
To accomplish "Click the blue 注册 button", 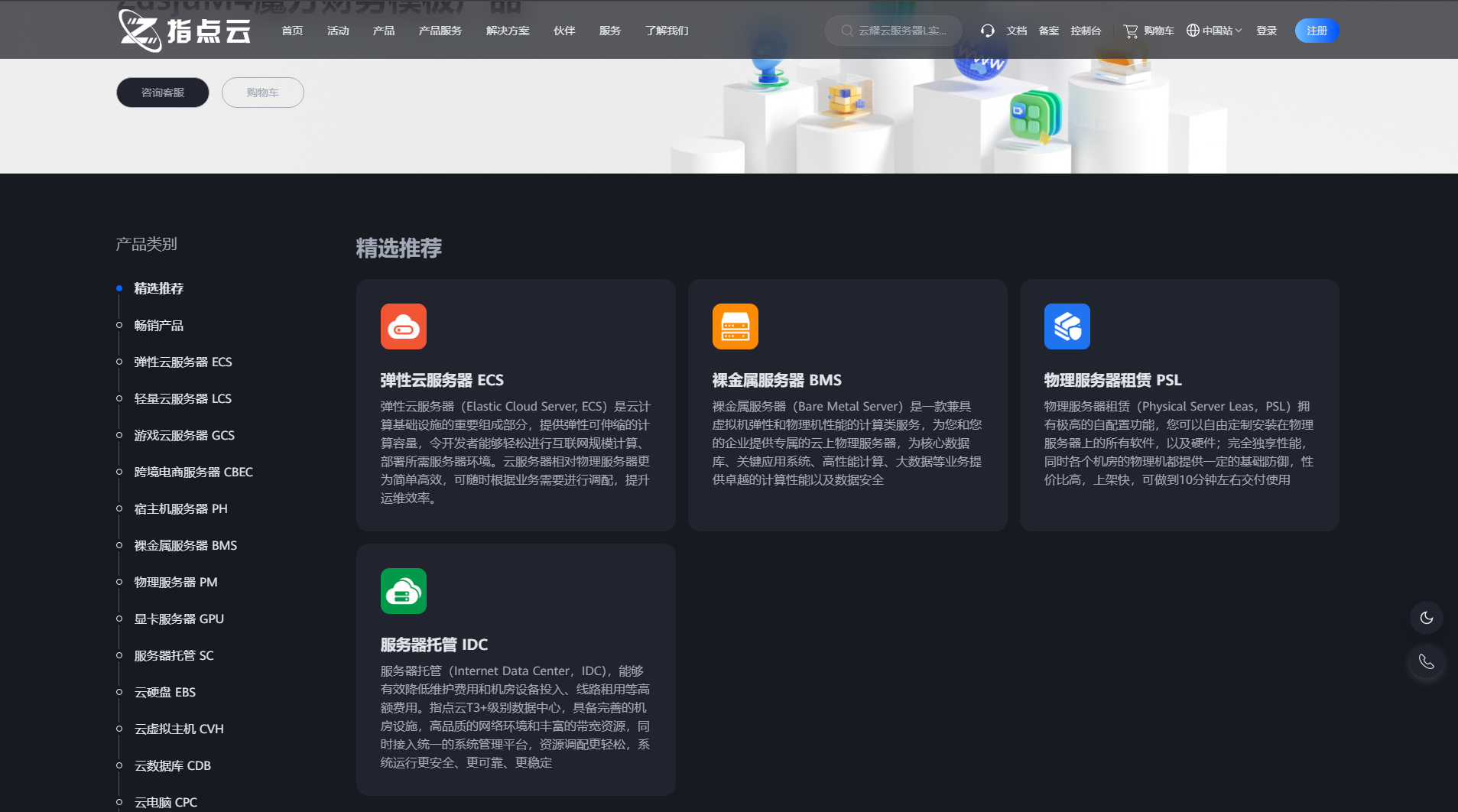I will tap(1317, 31).
